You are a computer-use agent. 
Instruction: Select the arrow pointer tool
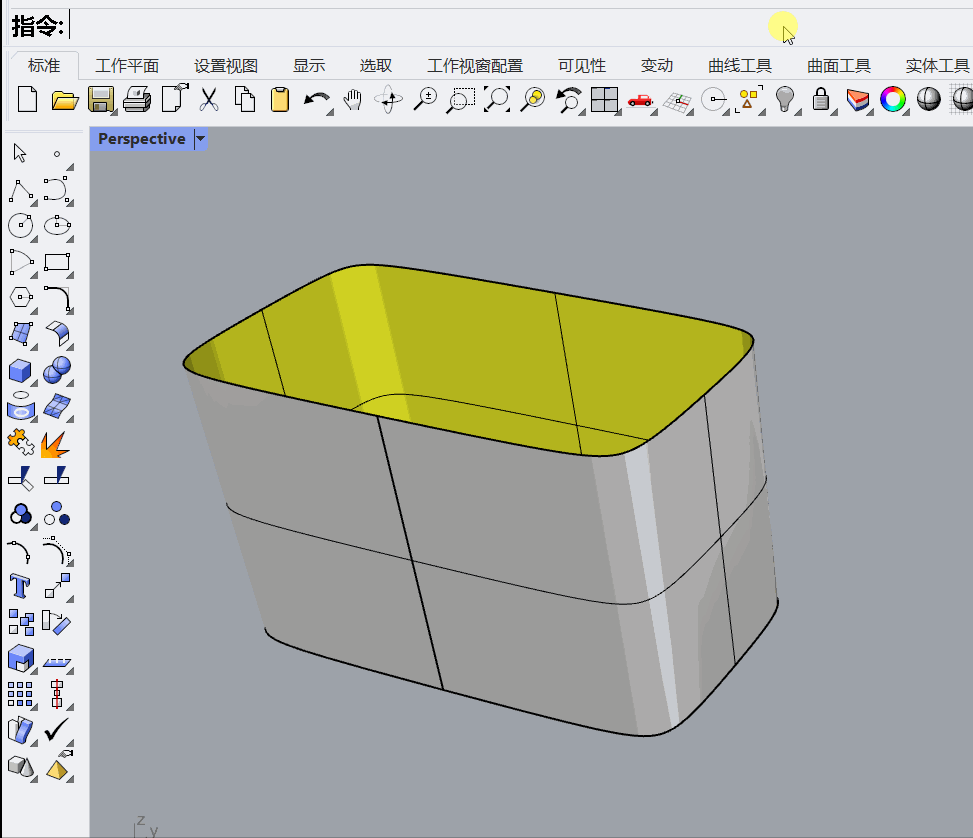pyautogui.click(x=20, y=153)
